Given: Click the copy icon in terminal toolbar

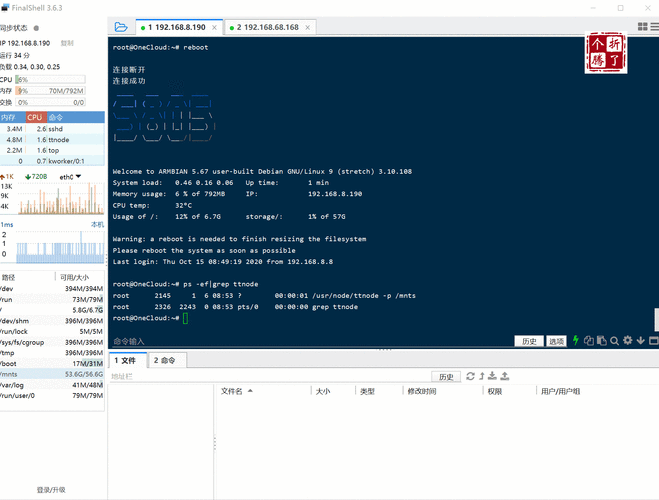Looking at the screenshot, I should coord(589,341).
